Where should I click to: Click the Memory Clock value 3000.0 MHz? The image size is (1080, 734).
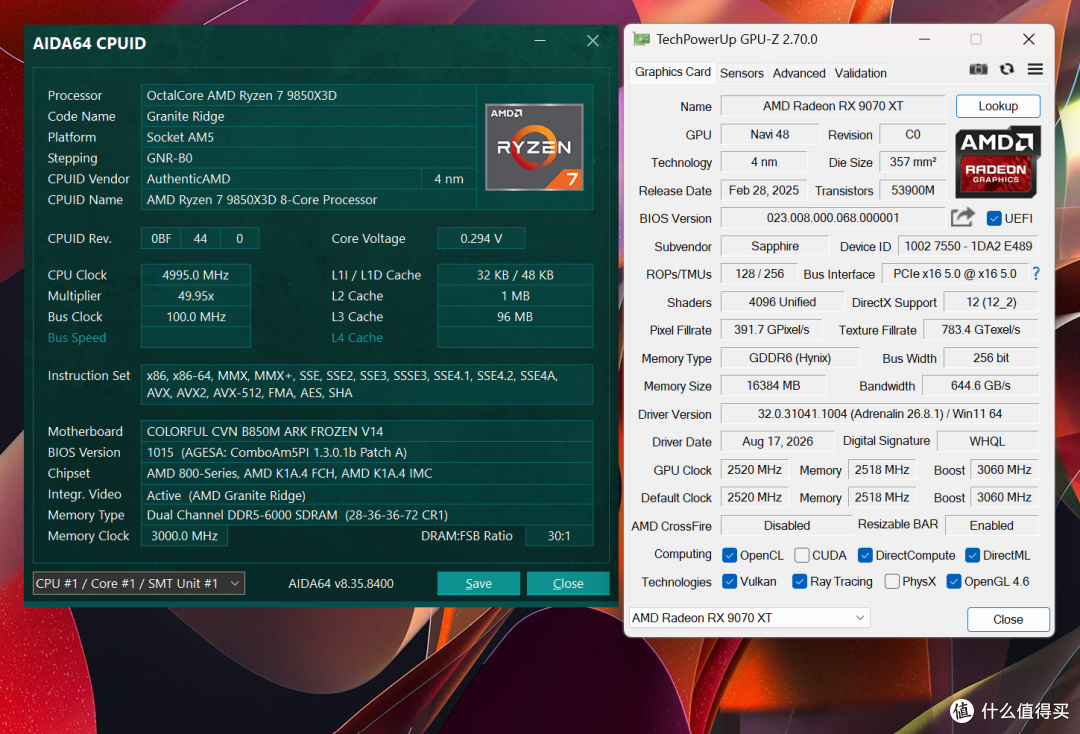point(184,536)
